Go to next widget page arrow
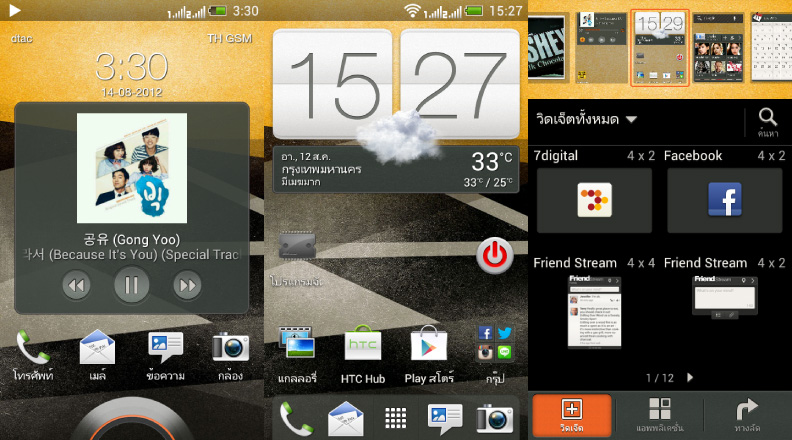The image size is (792, 440). [x=690, y=377]
